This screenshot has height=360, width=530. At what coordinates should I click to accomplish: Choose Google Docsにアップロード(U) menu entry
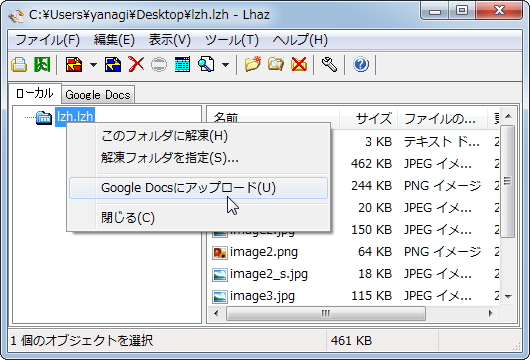(x=198, y=188)
